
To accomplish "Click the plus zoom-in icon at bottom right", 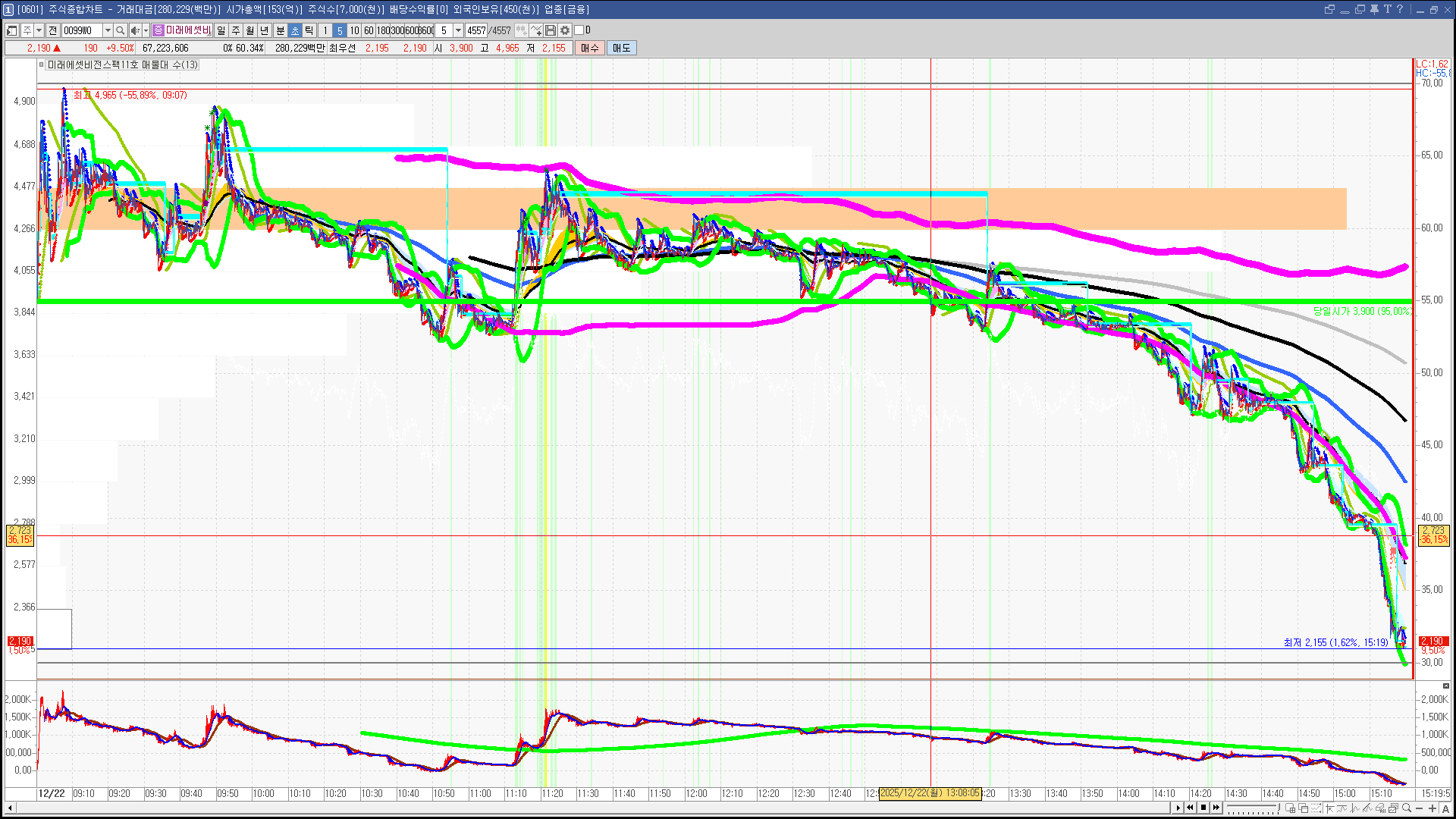I will coord(1432,808).
